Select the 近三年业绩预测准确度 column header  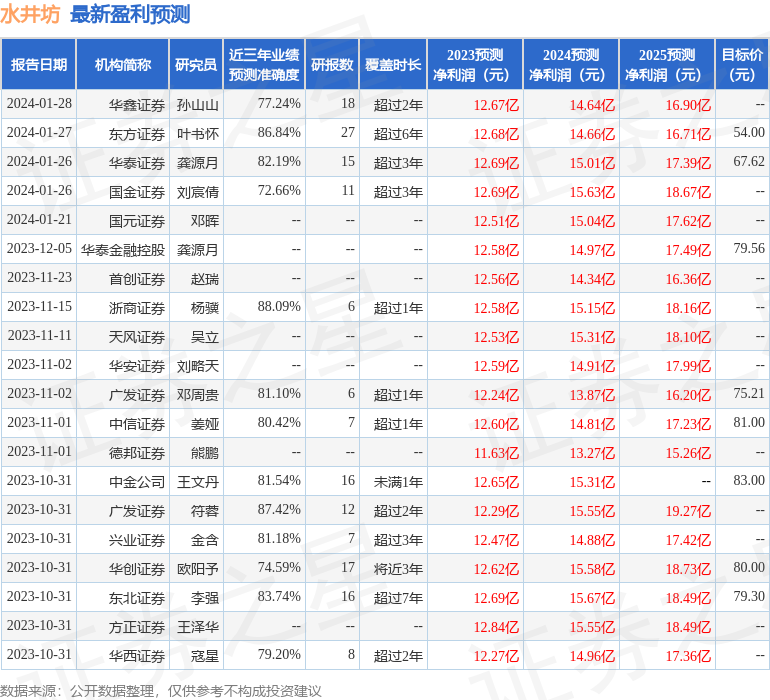click(x=264, y=65)
